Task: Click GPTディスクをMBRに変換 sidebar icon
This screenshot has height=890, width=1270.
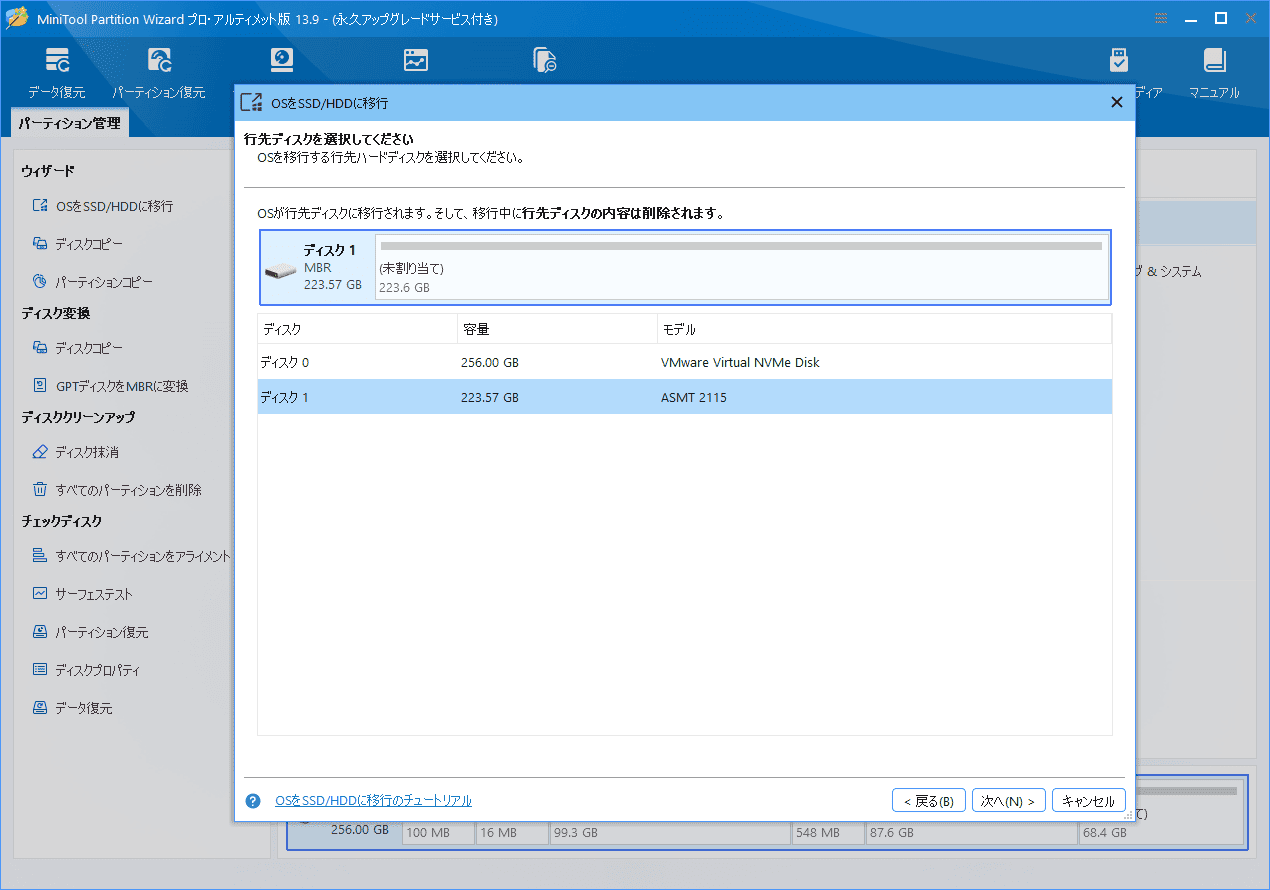Action: pos(40,386)
